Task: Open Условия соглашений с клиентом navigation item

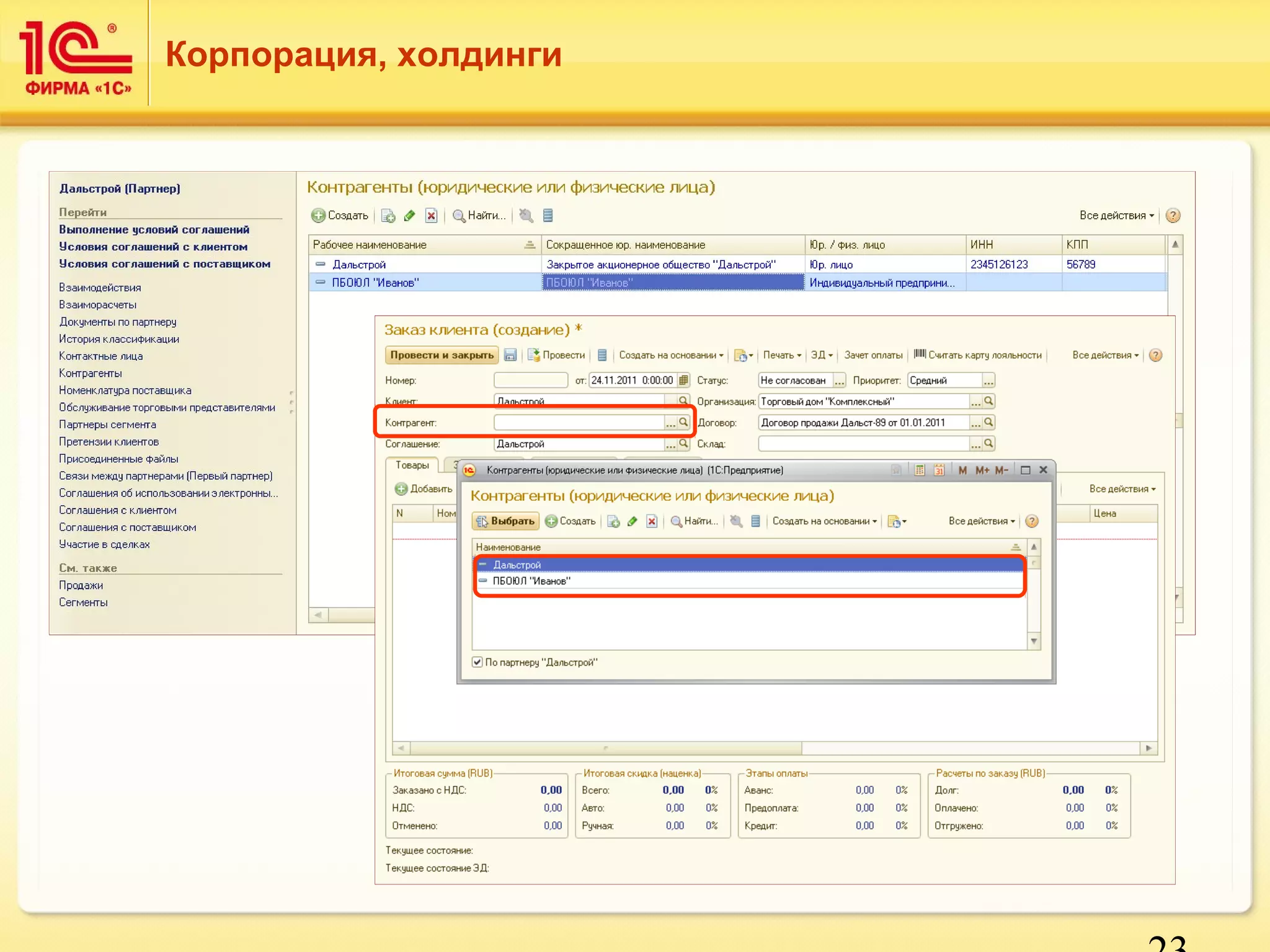Action: click(x=153, y=247)
